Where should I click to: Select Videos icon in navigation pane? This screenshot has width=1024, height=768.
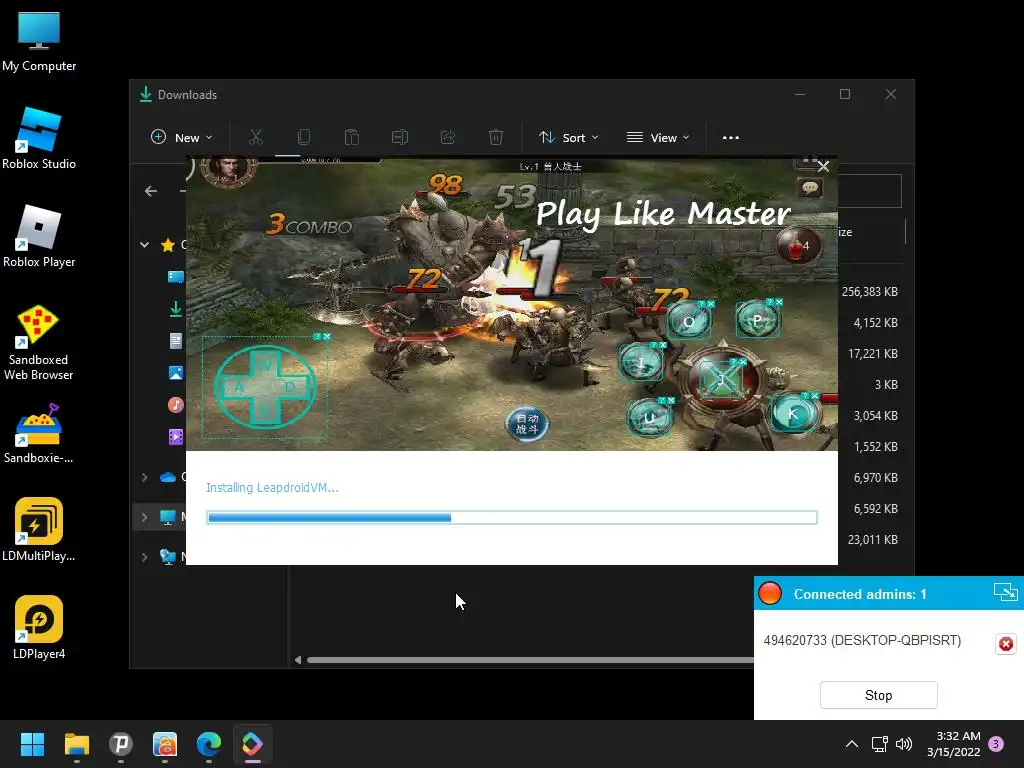pyautogui.click(x=176, y=437)
